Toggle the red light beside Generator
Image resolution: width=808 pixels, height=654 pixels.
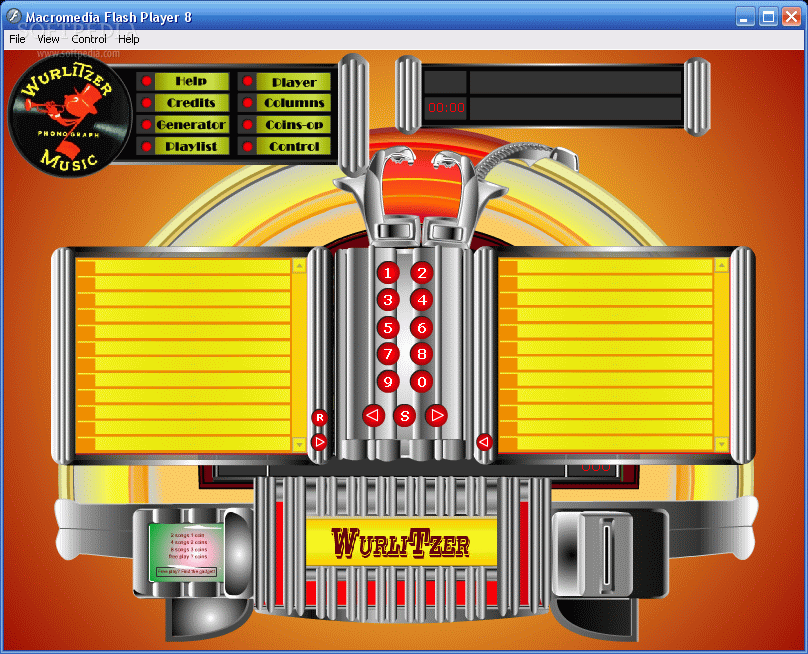146,125
